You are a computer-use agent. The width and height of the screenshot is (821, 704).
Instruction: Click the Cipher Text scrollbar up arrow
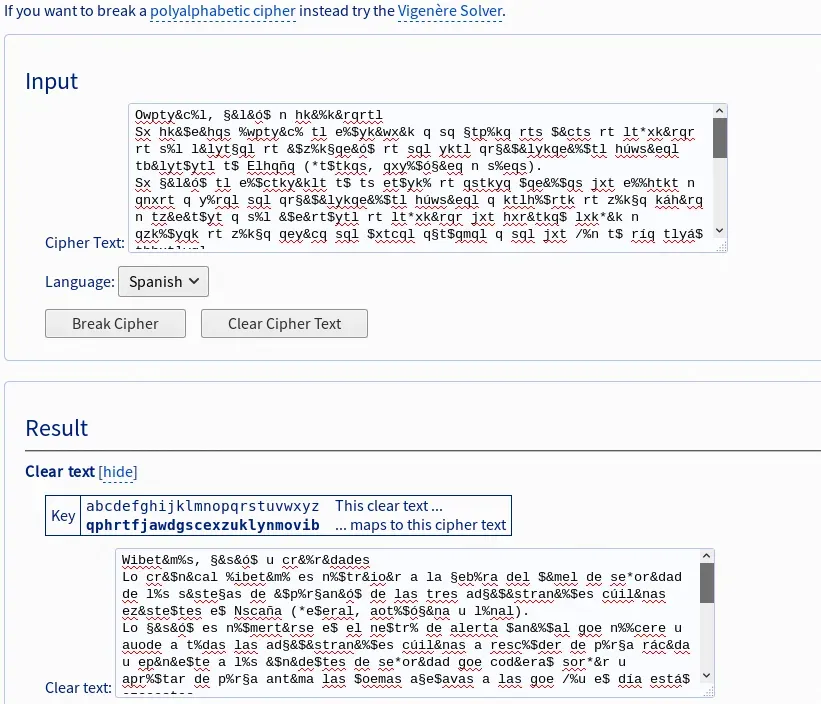720,110
